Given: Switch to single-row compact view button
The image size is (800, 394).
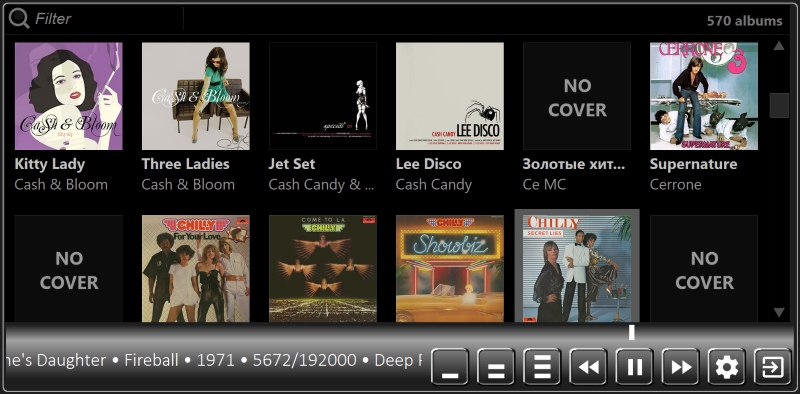Looking at the screenshot, I should point(449,366).
